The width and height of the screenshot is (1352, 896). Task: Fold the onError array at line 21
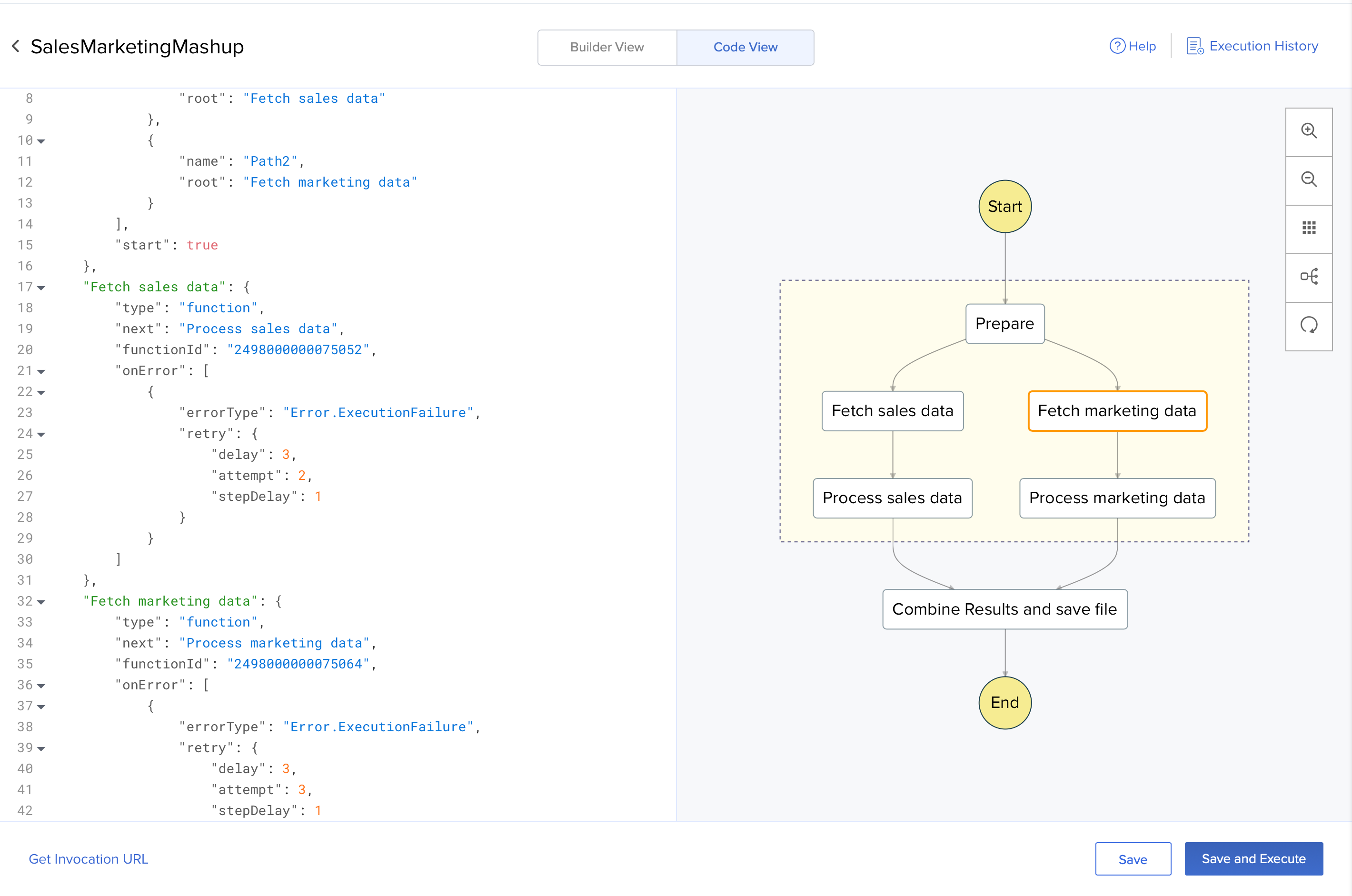(41, 371)
